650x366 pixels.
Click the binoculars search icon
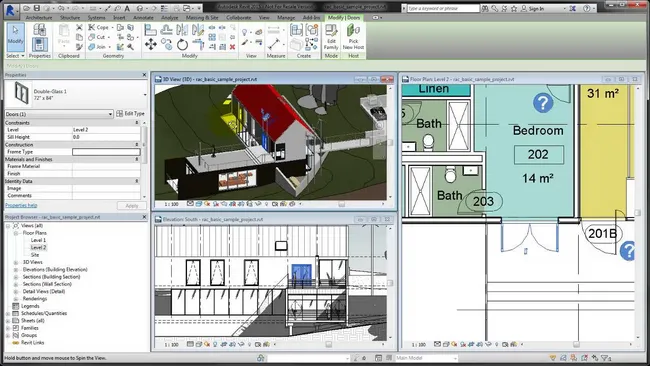tap(485, 8)
